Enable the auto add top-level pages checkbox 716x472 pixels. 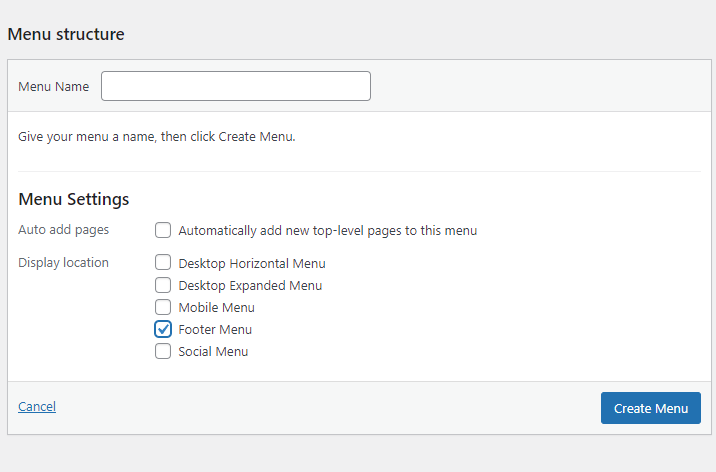click(x=163, y=230)
